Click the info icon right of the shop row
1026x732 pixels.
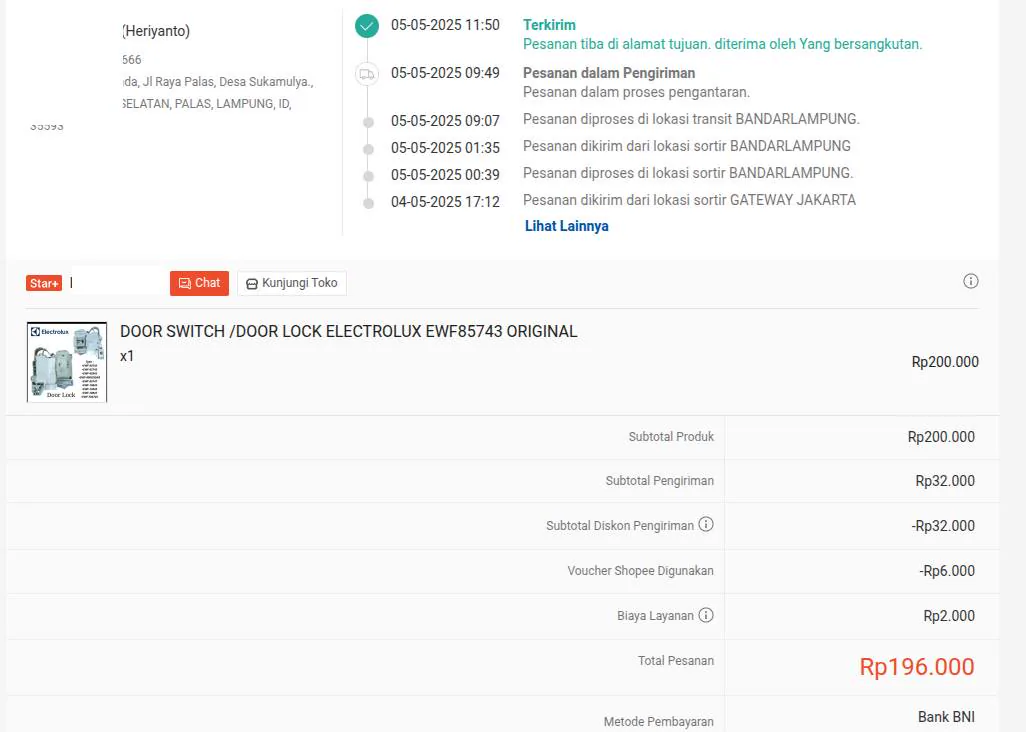tap(970, 281)
